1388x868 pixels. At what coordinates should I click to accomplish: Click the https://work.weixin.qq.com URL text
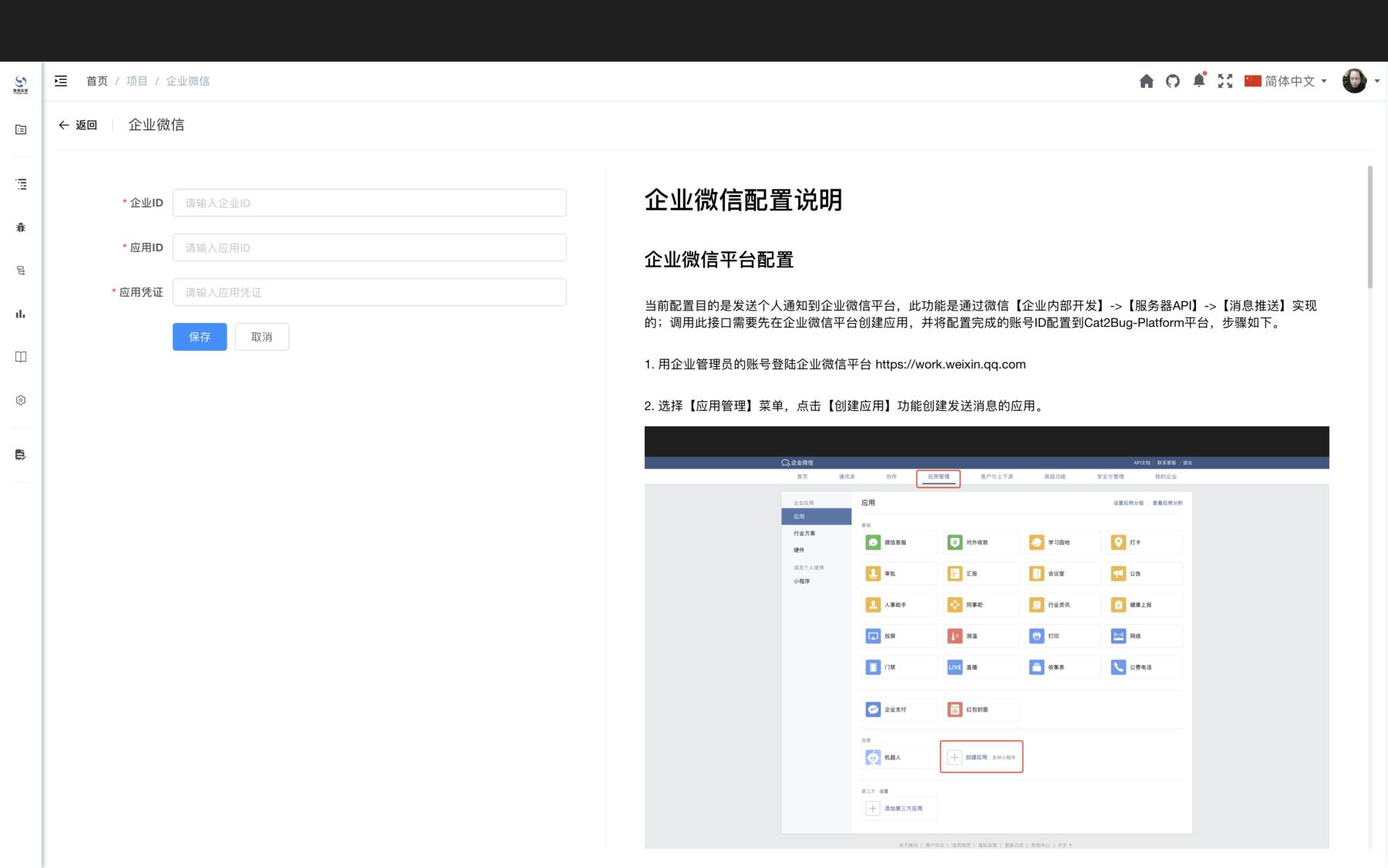pos(951,365)
